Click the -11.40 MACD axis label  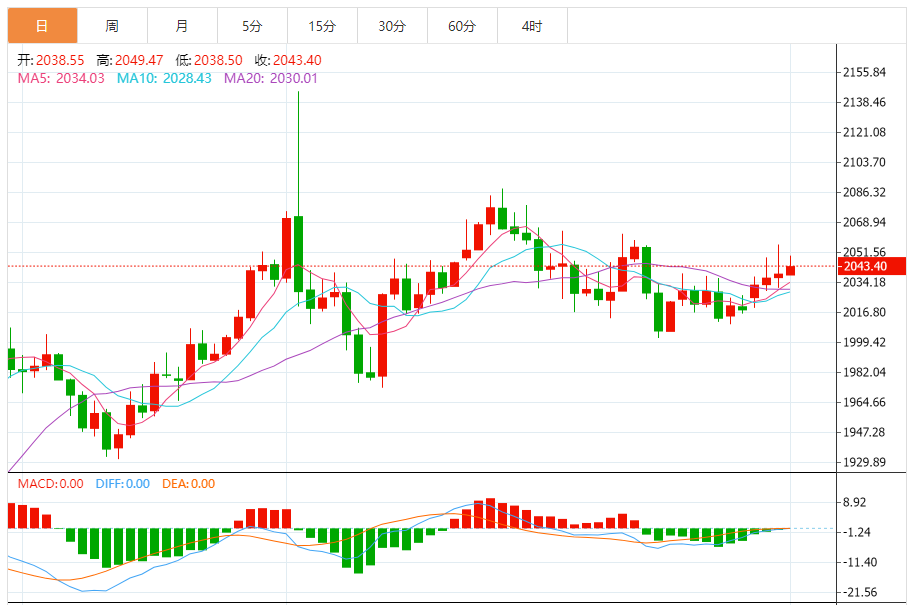point(860,562)
